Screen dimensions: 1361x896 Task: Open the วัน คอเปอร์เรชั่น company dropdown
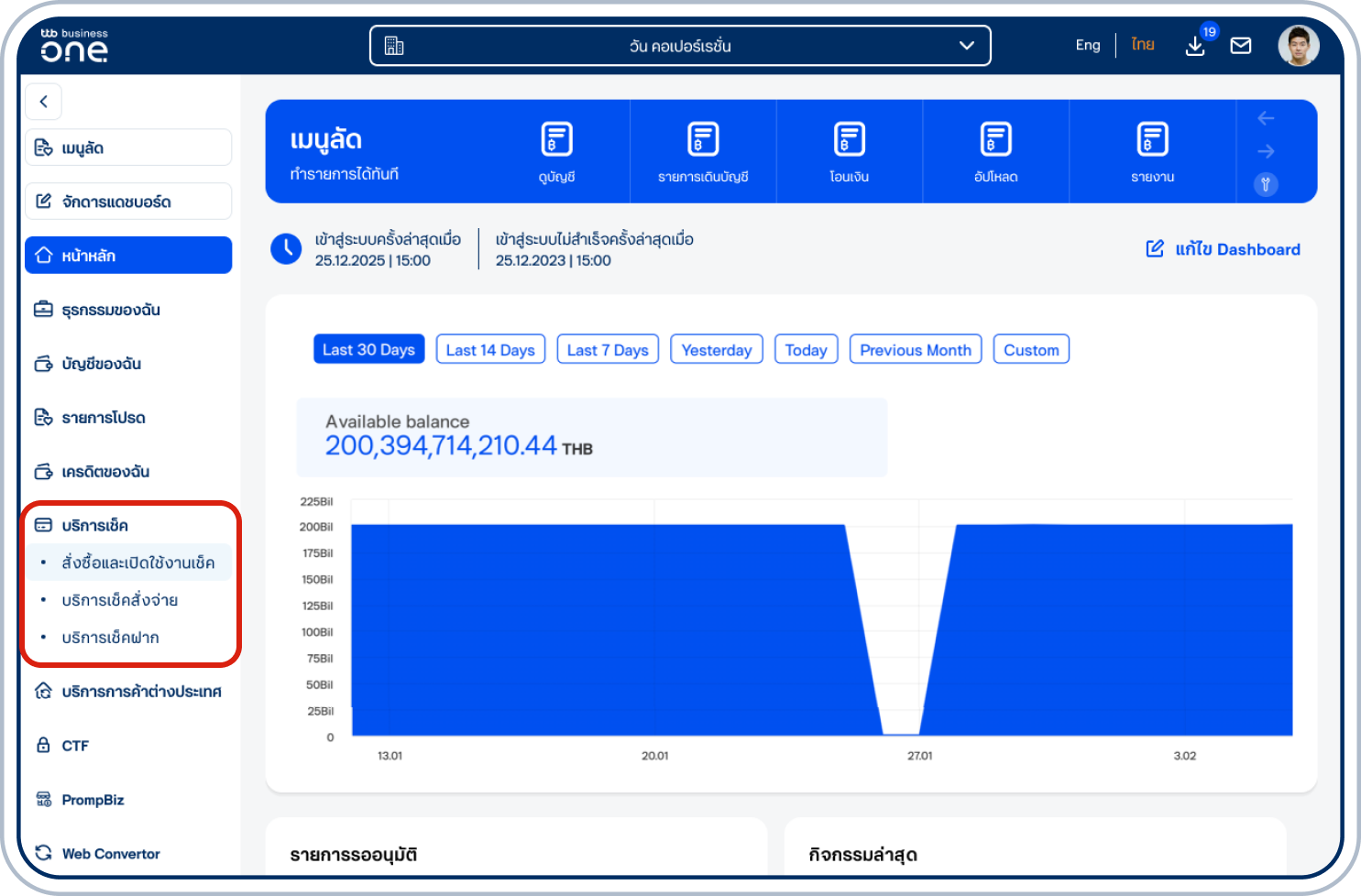pos(680,46)
